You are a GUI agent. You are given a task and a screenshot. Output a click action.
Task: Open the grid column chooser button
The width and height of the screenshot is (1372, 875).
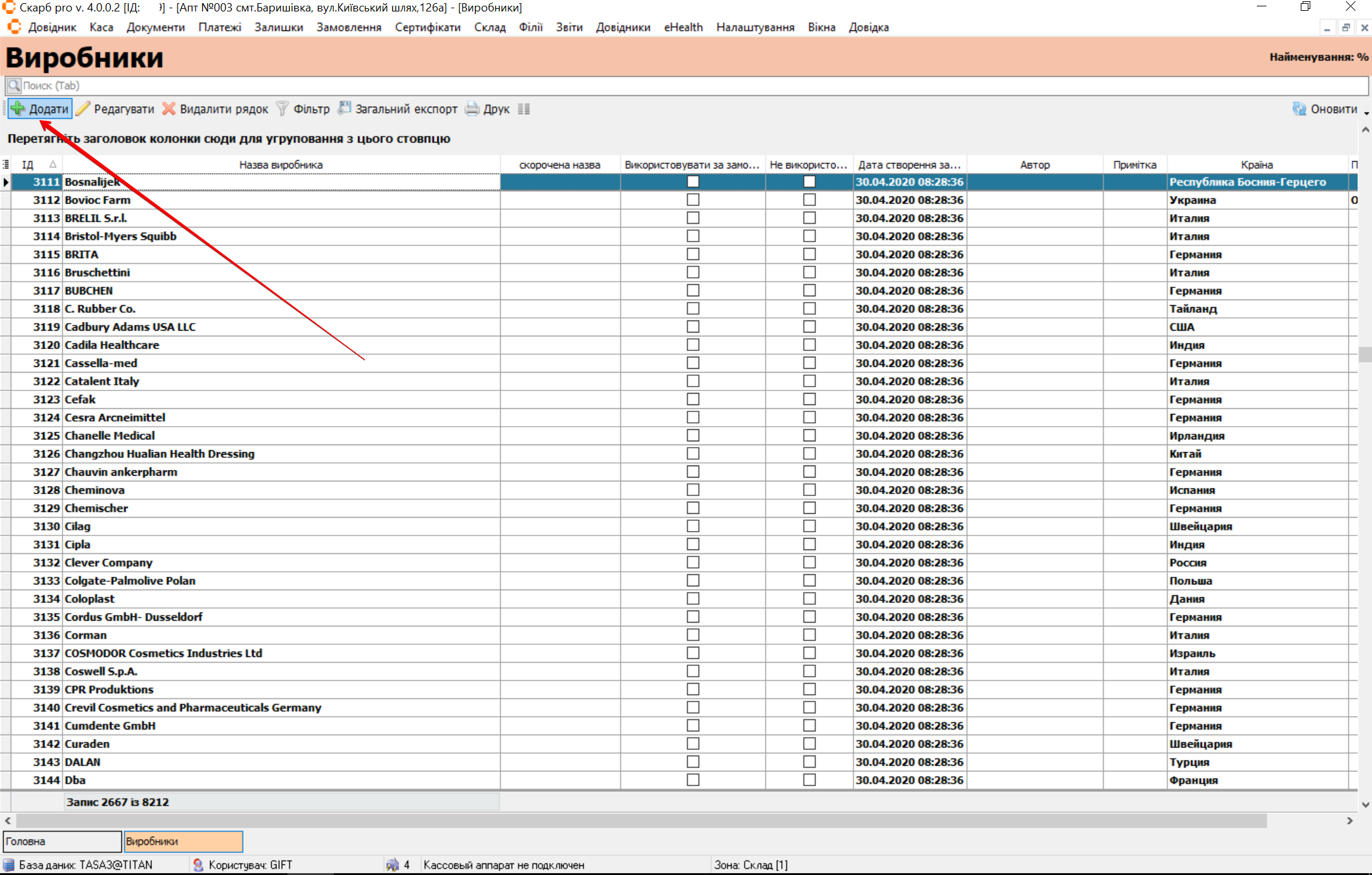[x=6, y=165]
